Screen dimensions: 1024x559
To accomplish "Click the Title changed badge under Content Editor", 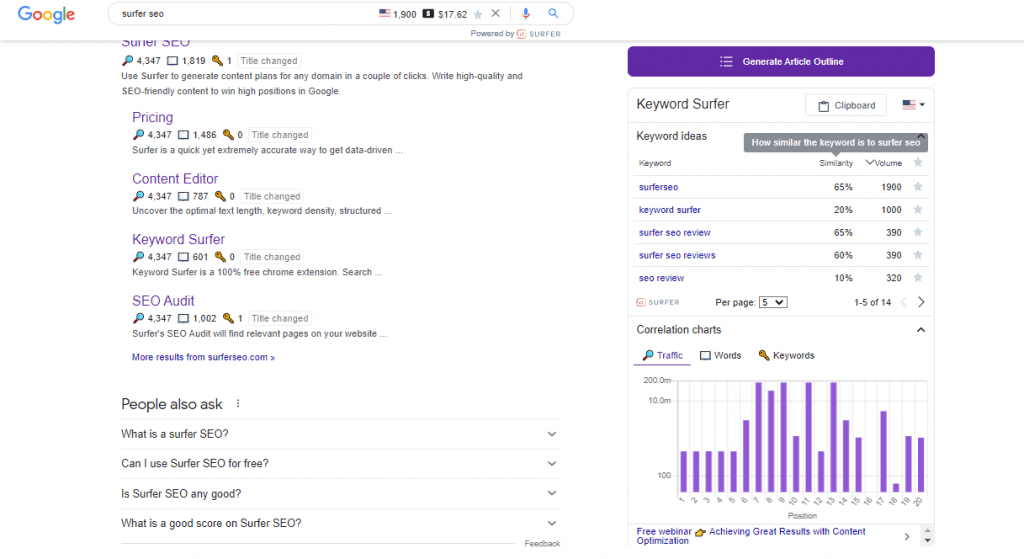I will (x=272, y=196).
